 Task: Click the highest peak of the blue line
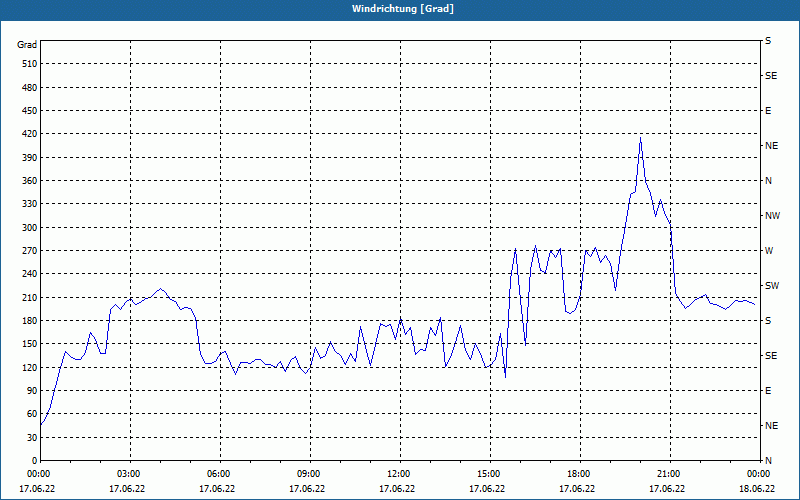point(640,138)
